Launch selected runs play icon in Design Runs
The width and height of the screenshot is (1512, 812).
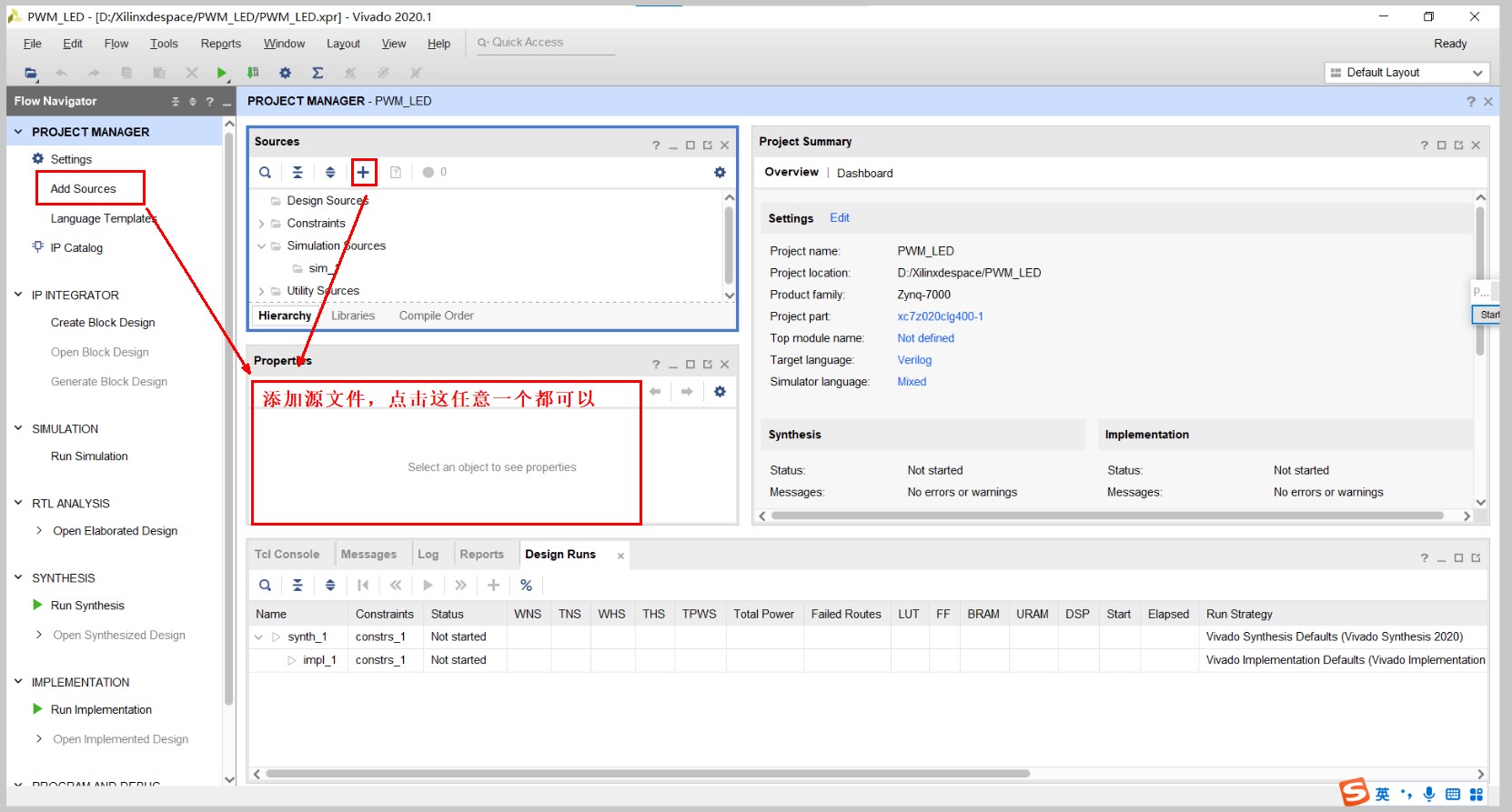[428, 585]
